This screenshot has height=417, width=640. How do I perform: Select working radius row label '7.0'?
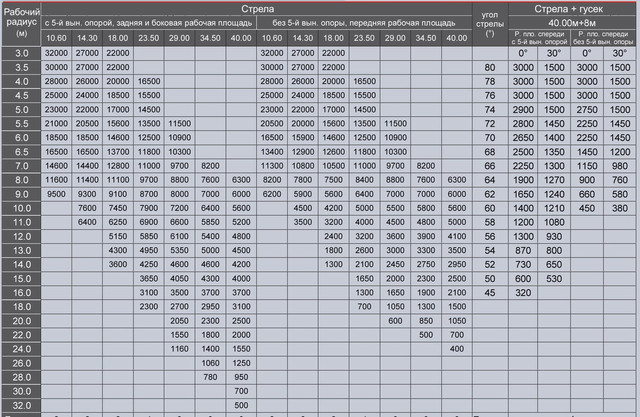pos(22,166)
